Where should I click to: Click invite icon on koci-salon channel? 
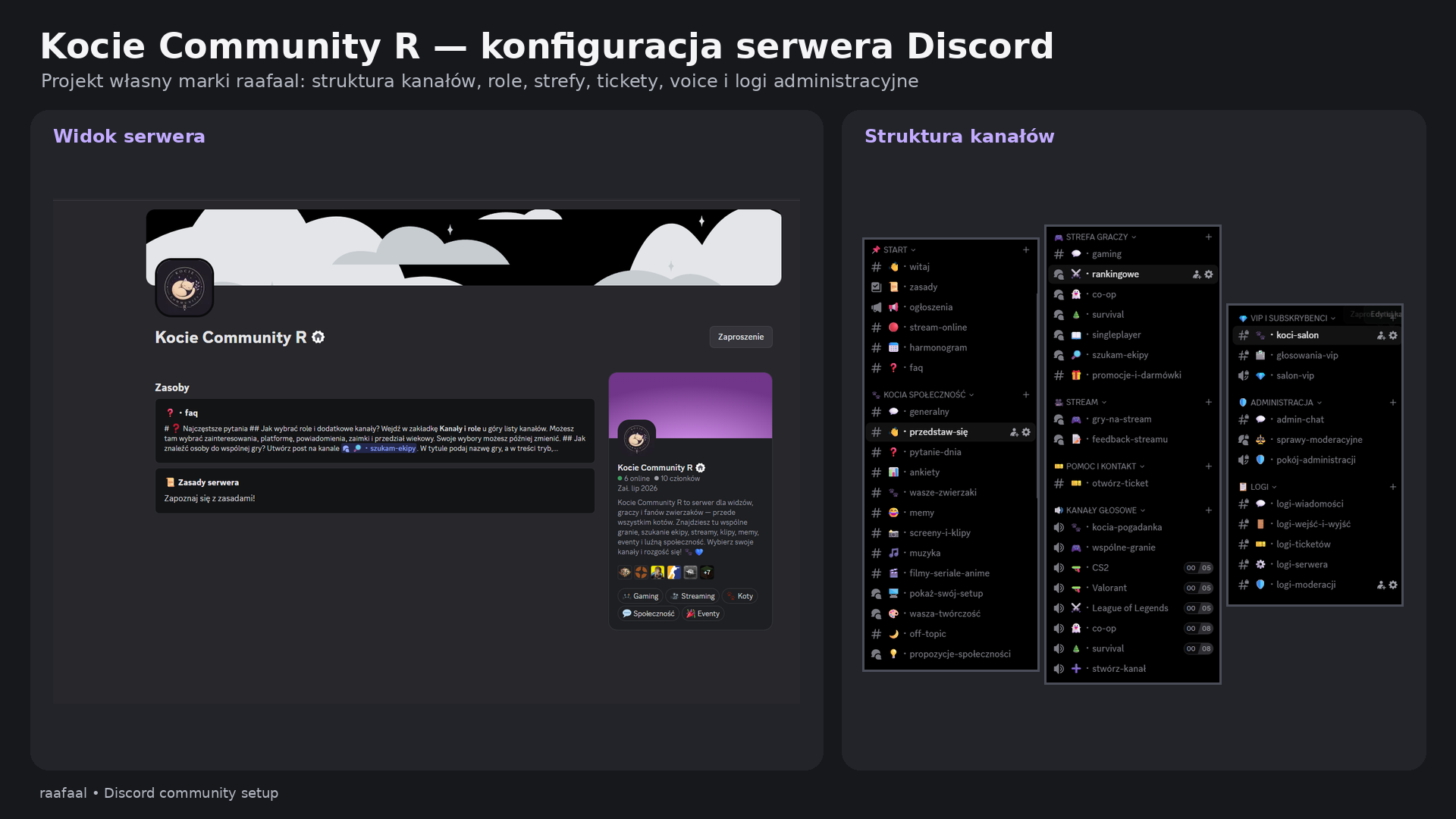(x=1381, y=335)
